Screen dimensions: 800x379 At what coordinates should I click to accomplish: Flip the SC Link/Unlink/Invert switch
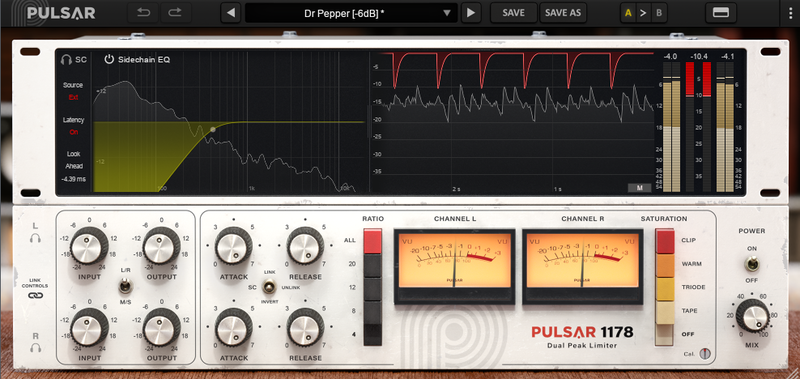(x=269, y=287)
